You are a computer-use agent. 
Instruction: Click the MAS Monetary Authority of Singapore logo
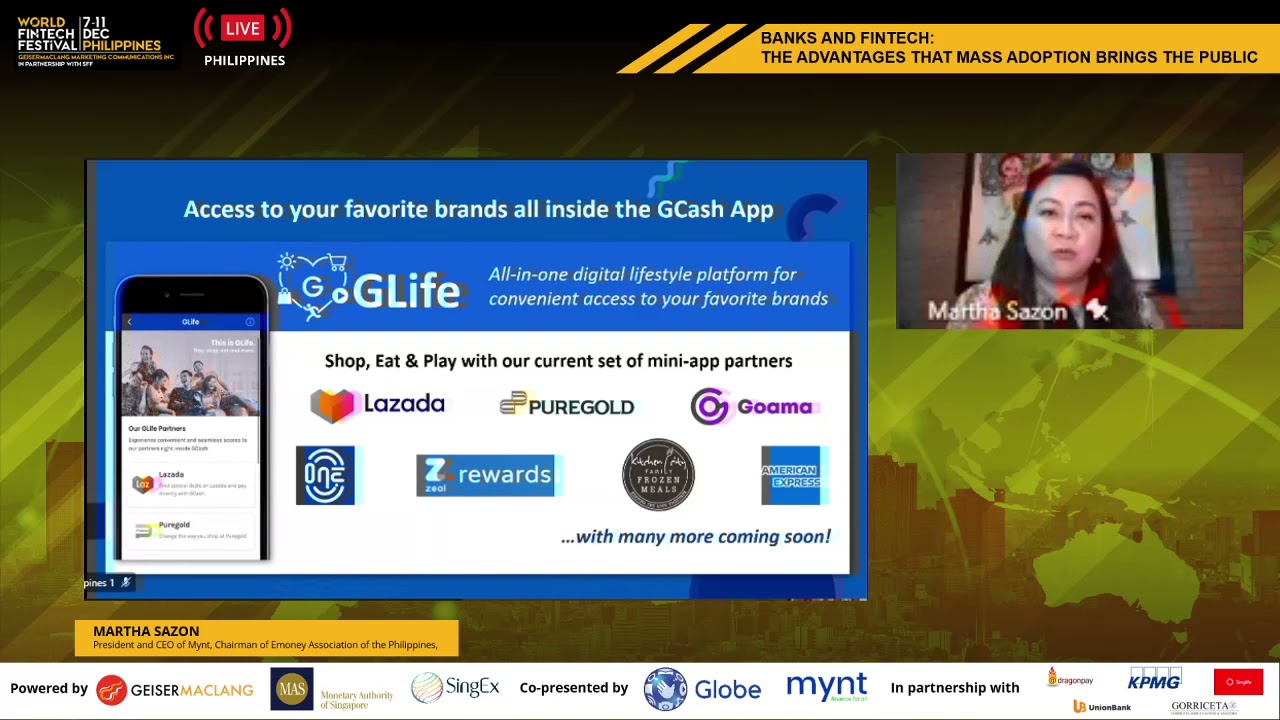(x=332, y=690)
